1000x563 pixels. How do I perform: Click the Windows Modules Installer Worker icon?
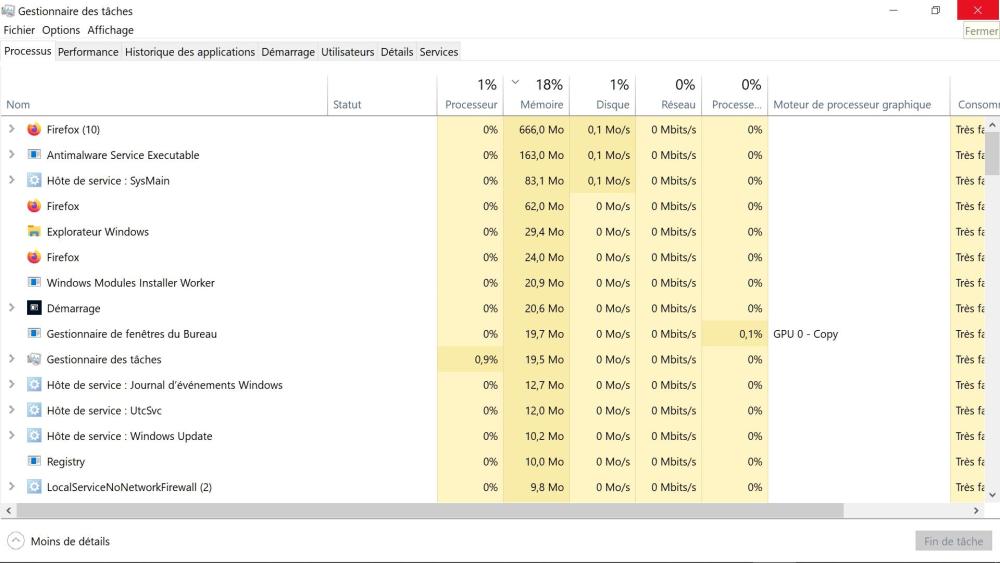pyautogui.click(x=34, y=283)
